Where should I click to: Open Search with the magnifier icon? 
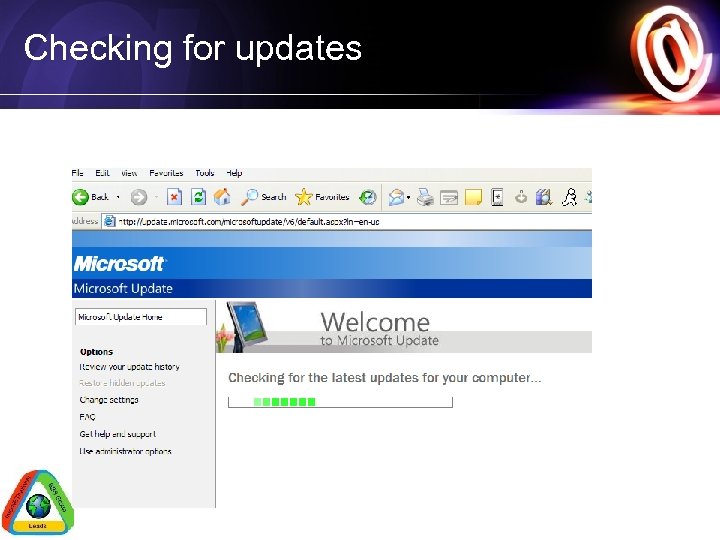[x=264, y=197]
